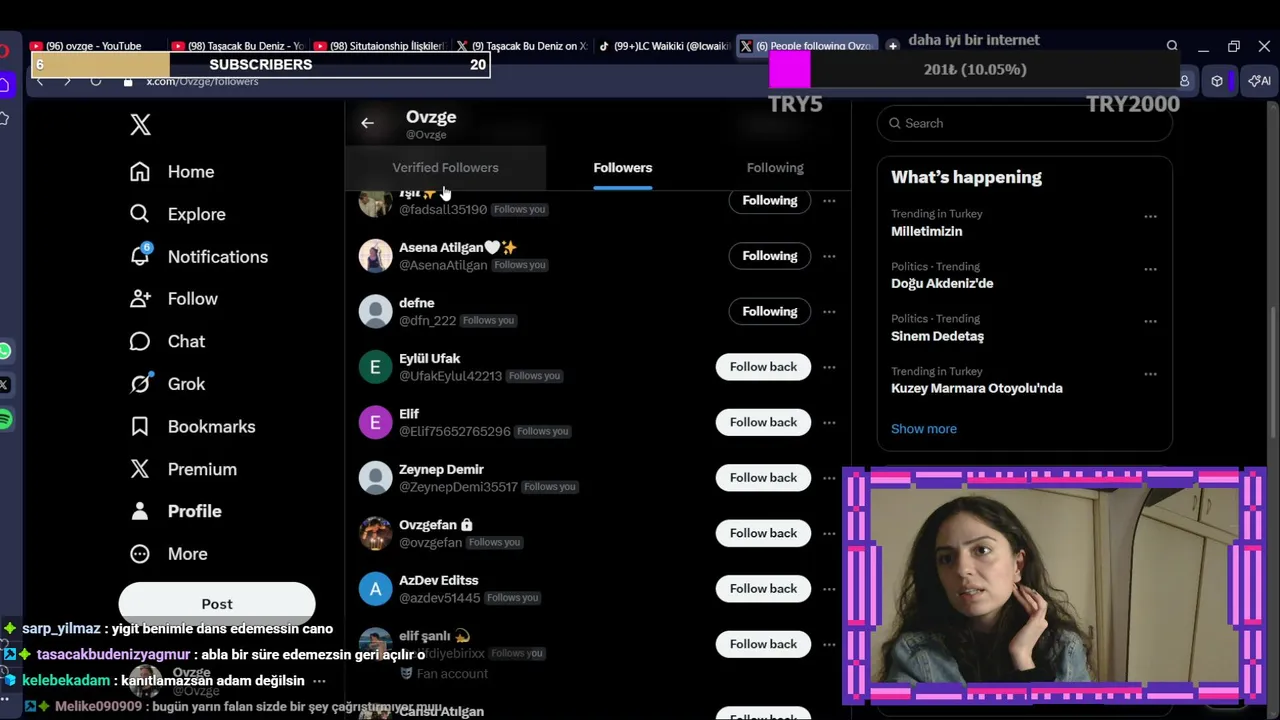Open Home from the sidebar

[x=172, y=172]
